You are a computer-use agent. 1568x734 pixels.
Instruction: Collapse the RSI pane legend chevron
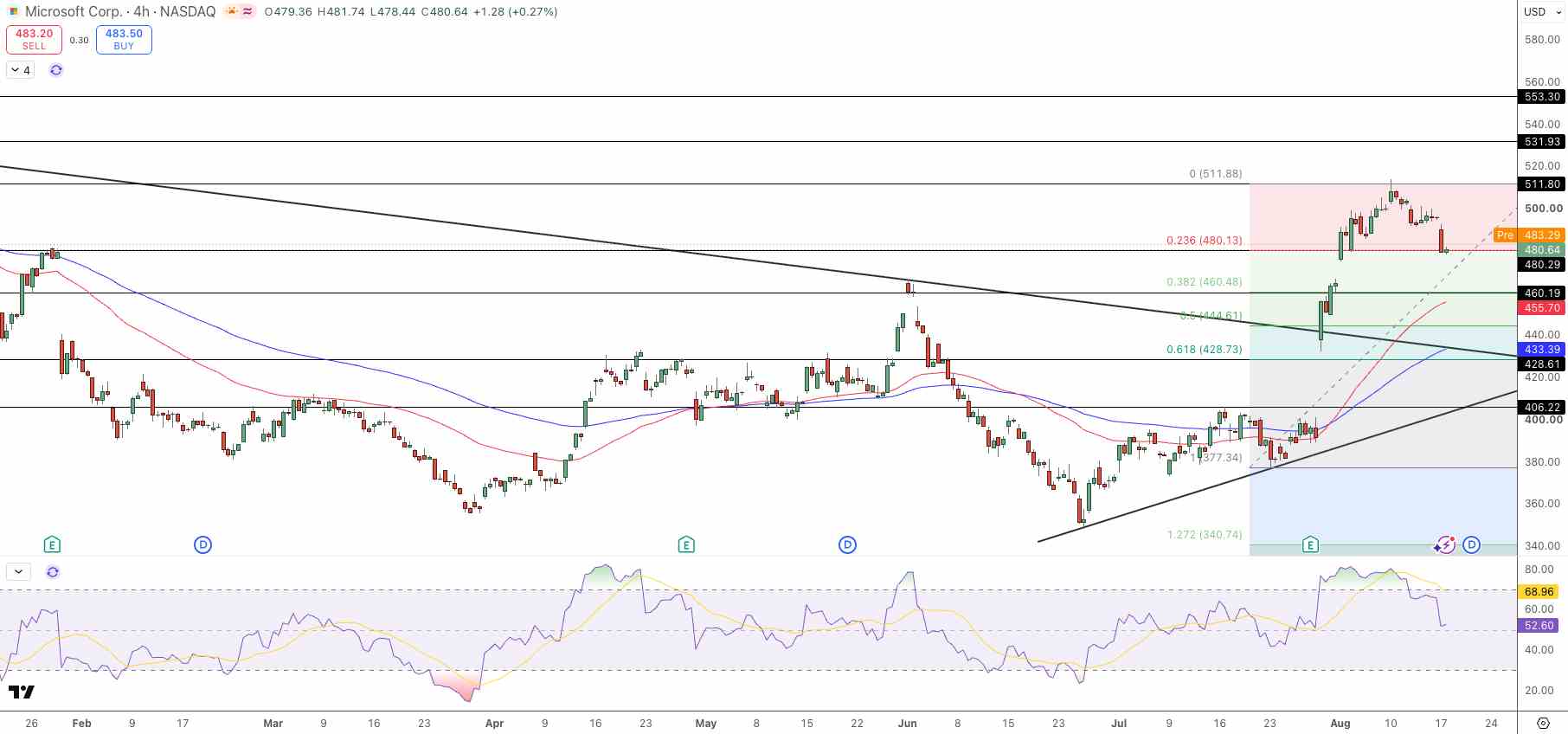pyautogui.click(x=18, y=572)
